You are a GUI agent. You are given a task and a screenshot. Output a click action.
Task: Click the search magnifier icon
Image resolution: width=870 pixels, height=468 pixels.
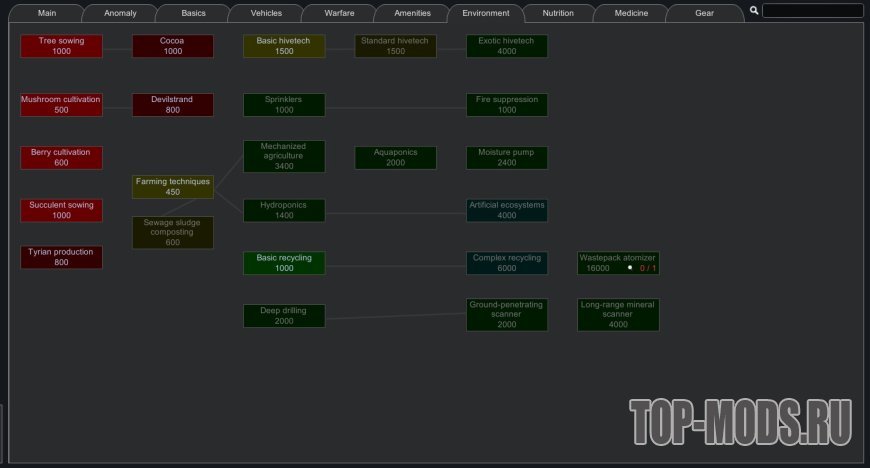coord(754,11)
